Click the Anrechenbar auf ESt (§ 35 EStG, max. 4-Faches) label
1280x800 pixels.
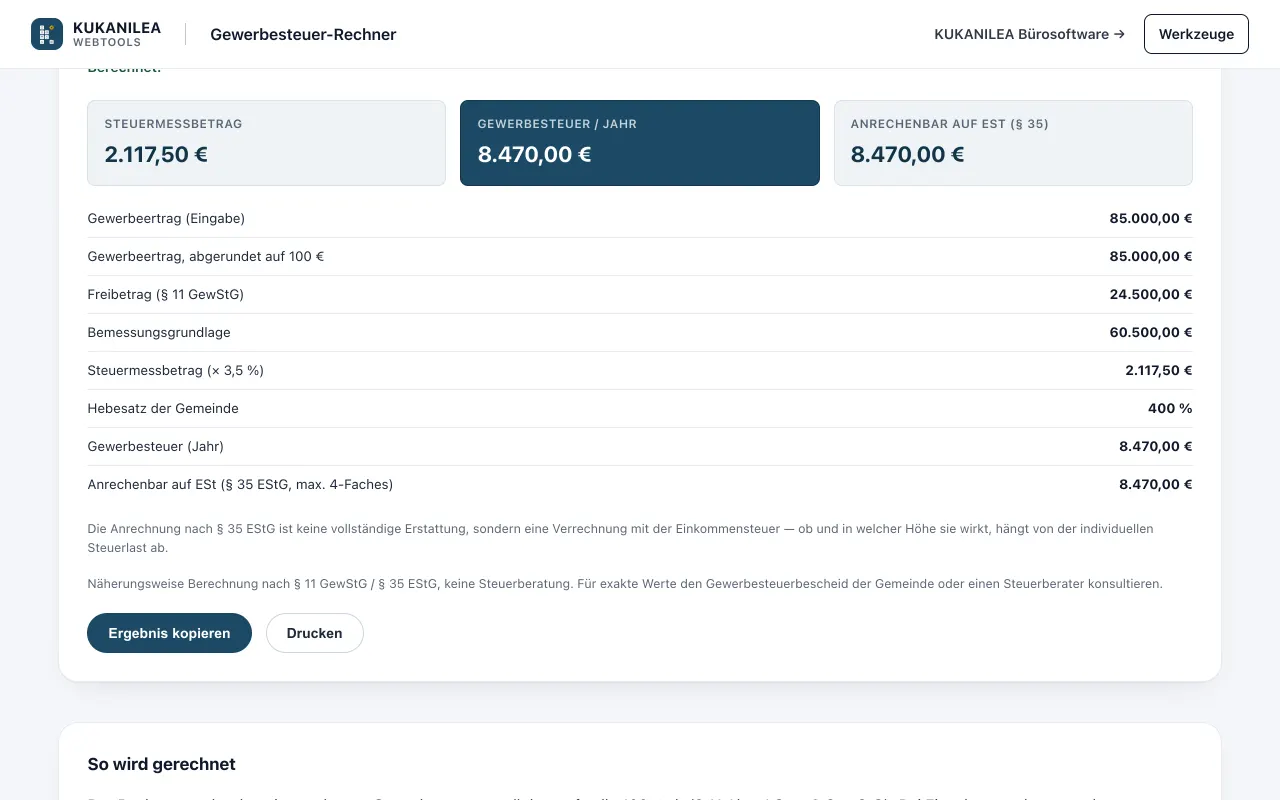pos(240,484)
